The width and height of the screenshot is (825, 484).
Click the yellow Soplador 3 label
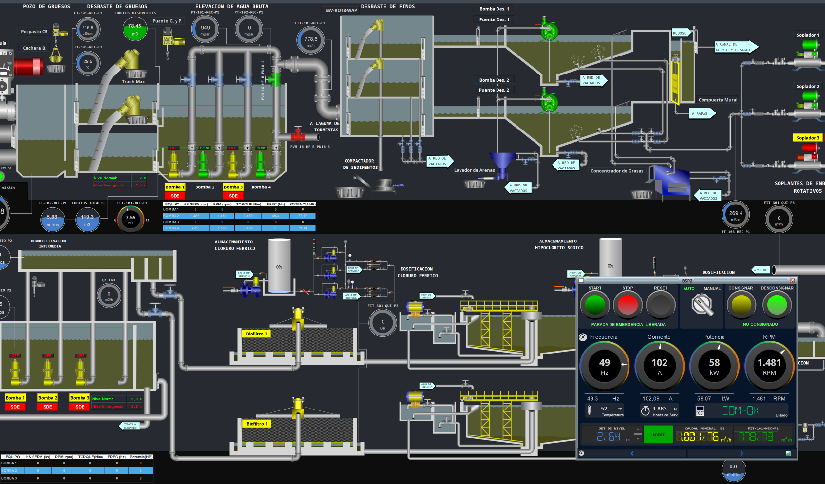click(807, 138)
